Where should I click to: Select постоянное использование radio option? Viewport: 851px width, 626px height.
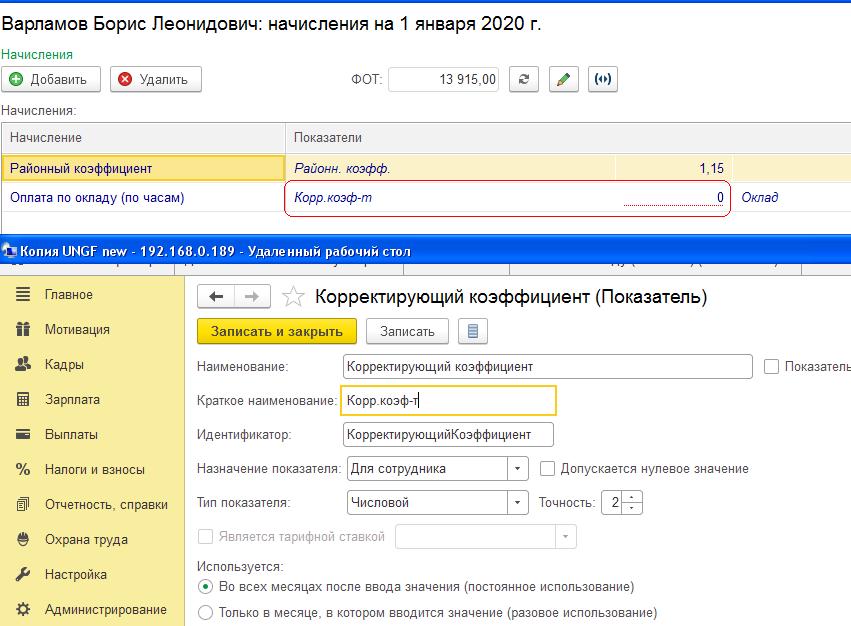coord(206,587)
